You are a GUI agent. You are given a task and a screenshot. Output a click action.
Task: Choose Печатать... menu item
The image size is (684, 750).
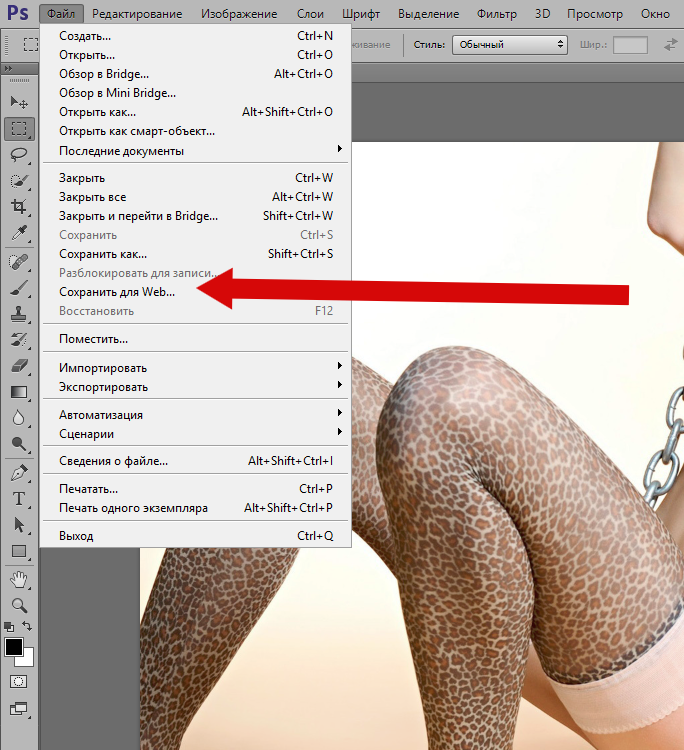coord(194,489)
